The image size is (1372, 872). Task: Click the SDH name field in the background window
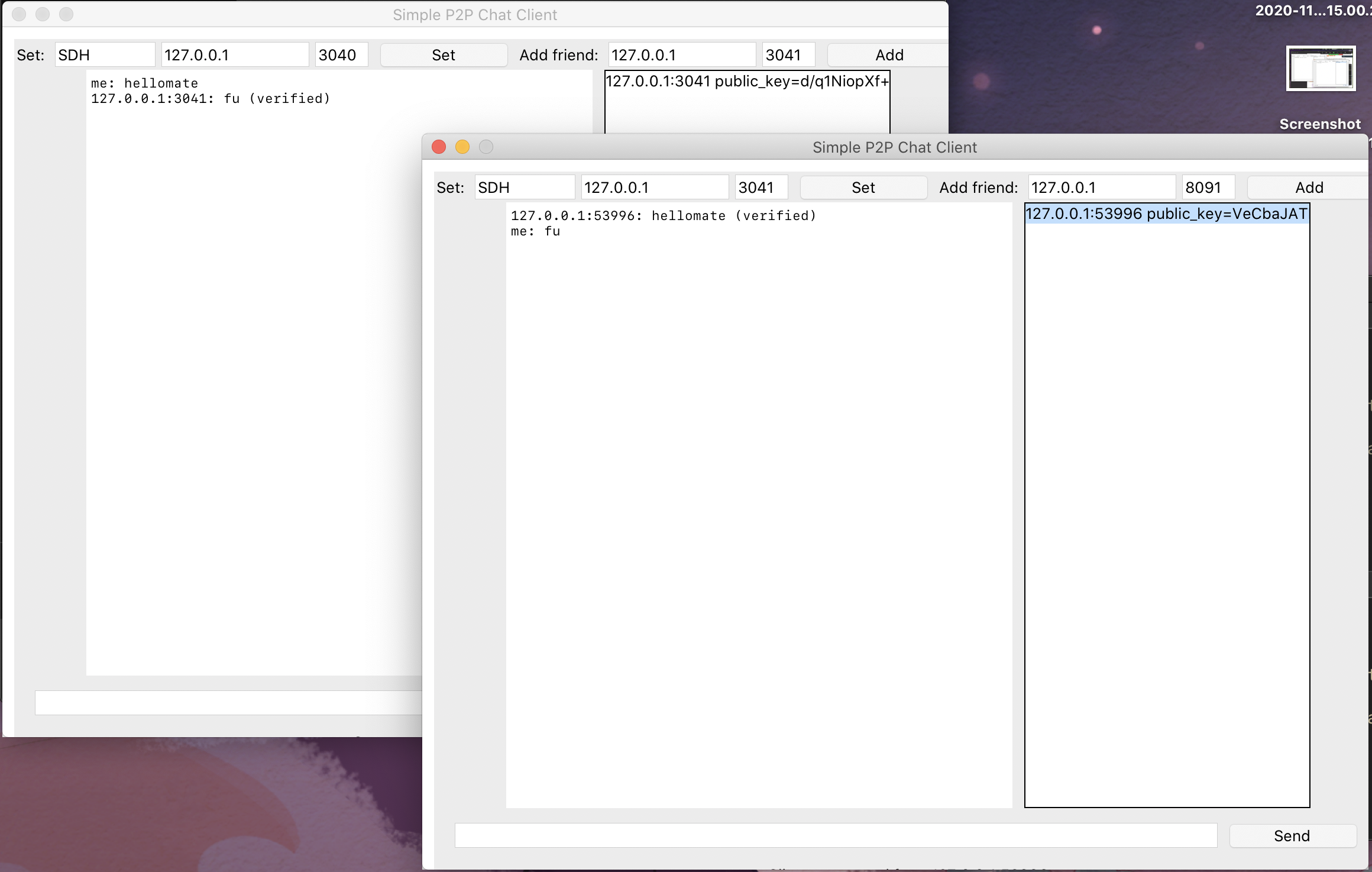[104, 55]
